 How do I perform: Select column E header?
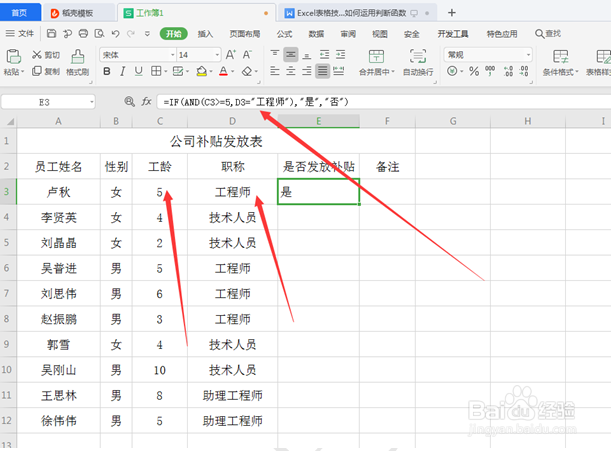click(318, 121)
